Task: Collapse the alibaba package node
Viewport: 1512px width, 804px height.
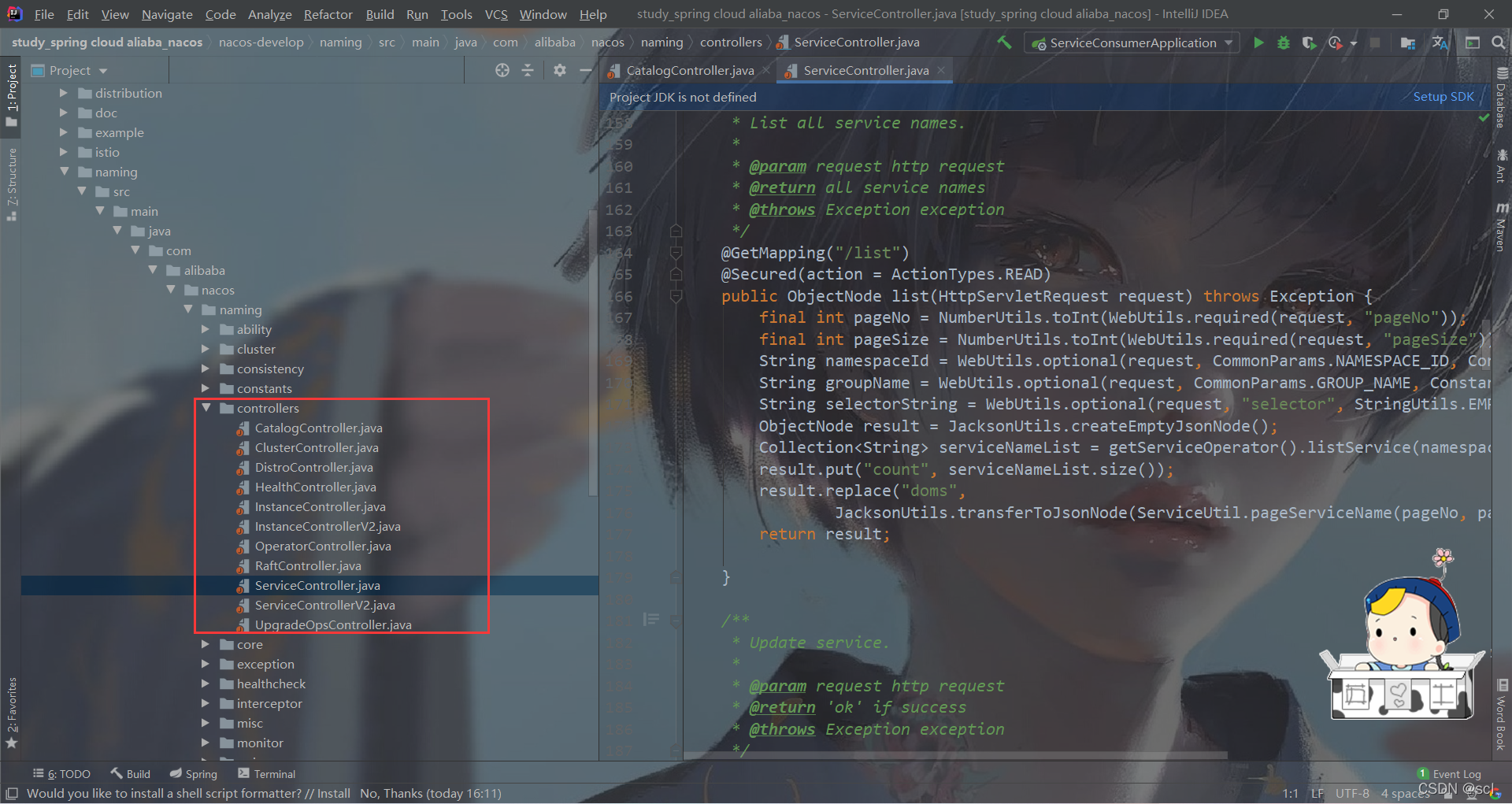Action: click(x=153, y=270)
